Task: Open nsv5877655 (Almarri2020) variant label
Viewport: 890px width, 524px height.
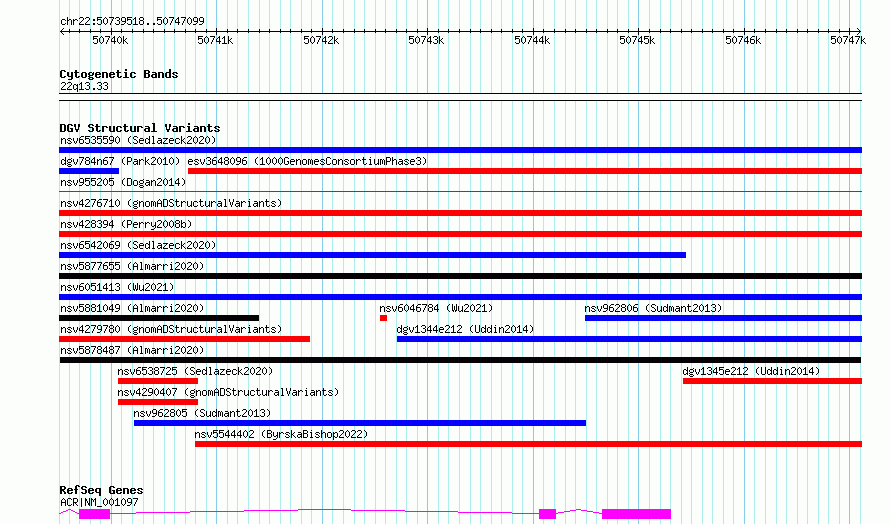Action: coord(132,266)
